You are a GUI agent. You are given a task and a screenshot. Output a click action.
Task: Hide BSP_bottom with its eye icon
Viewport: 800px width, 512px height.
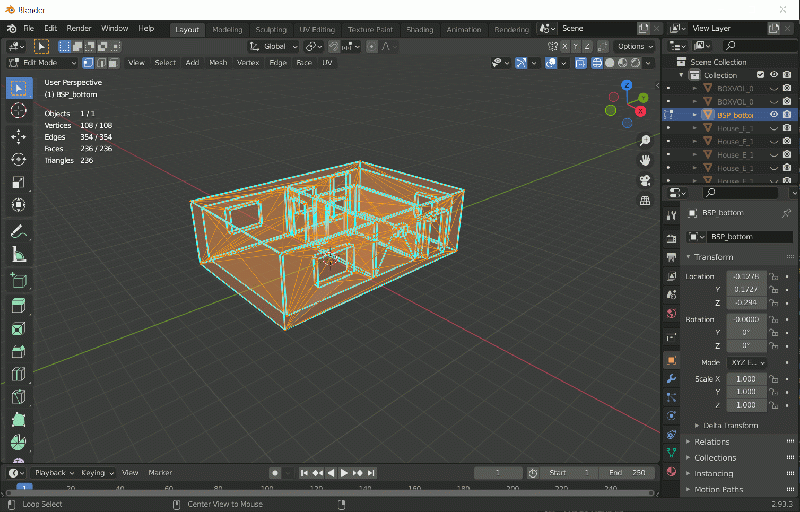[773, 115]
